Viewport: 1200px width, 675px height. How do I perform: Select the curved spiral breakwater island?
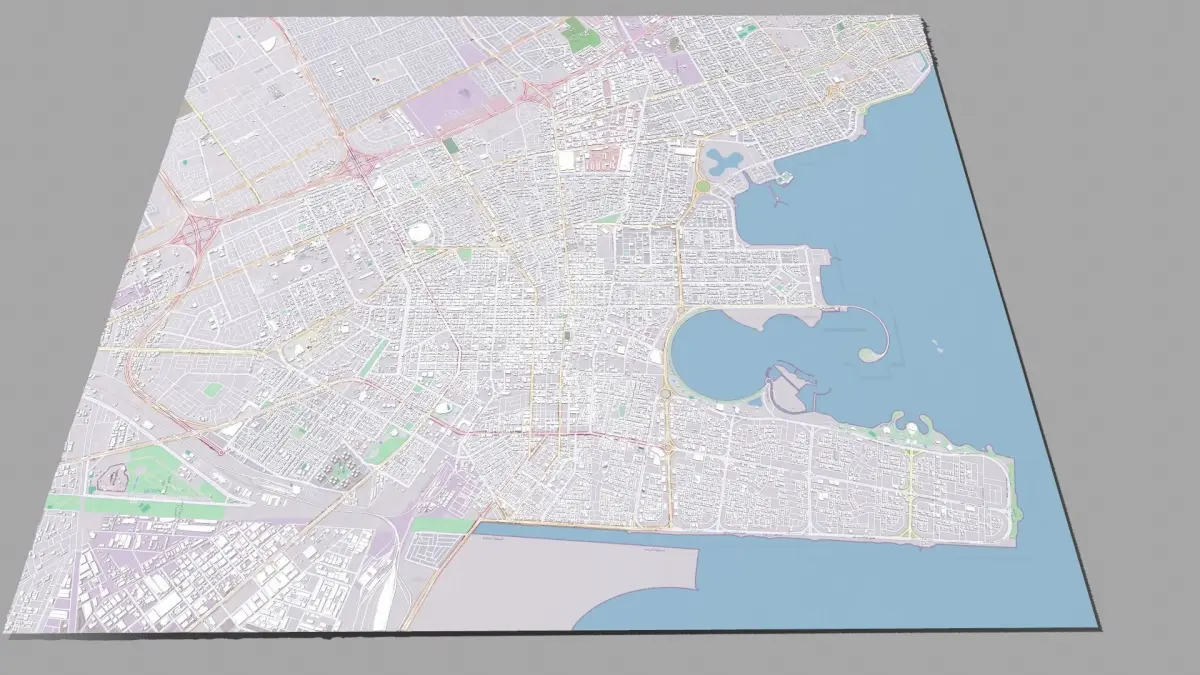[868, 335]
